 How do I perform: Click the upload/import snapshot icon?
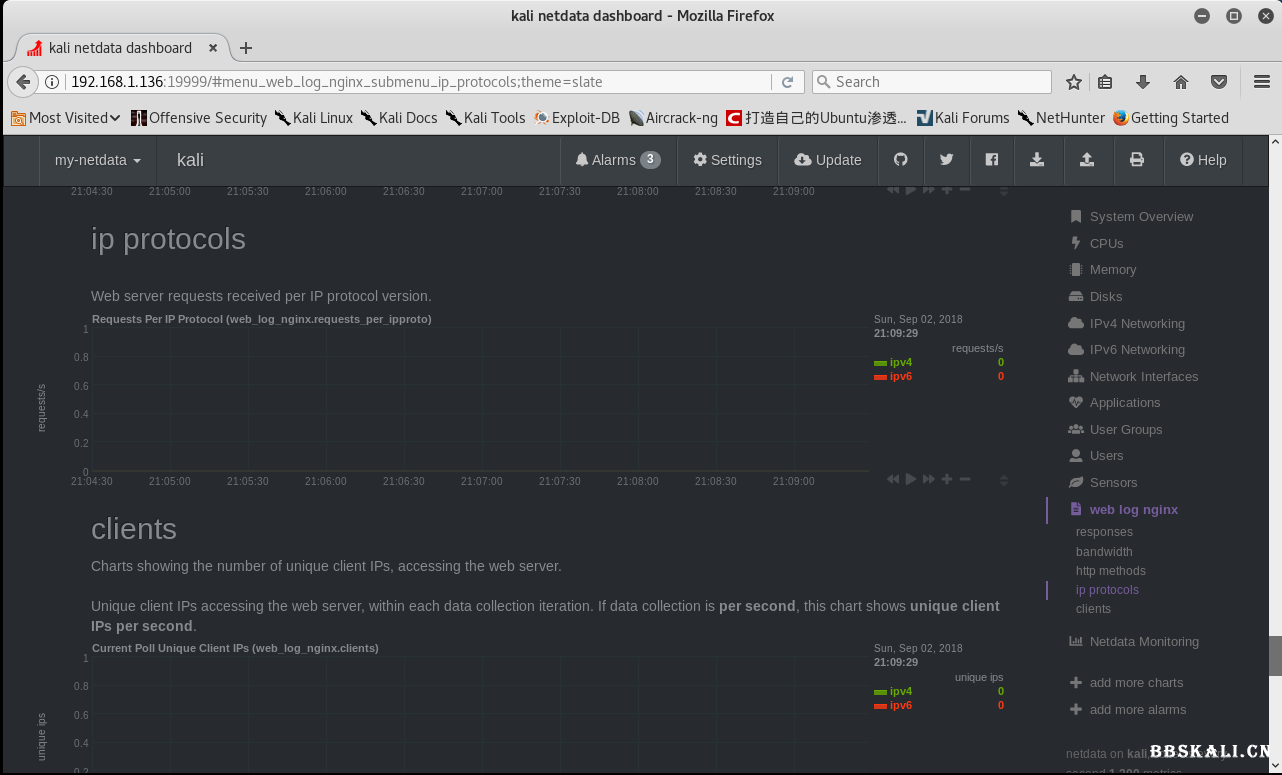[1087, 160]
